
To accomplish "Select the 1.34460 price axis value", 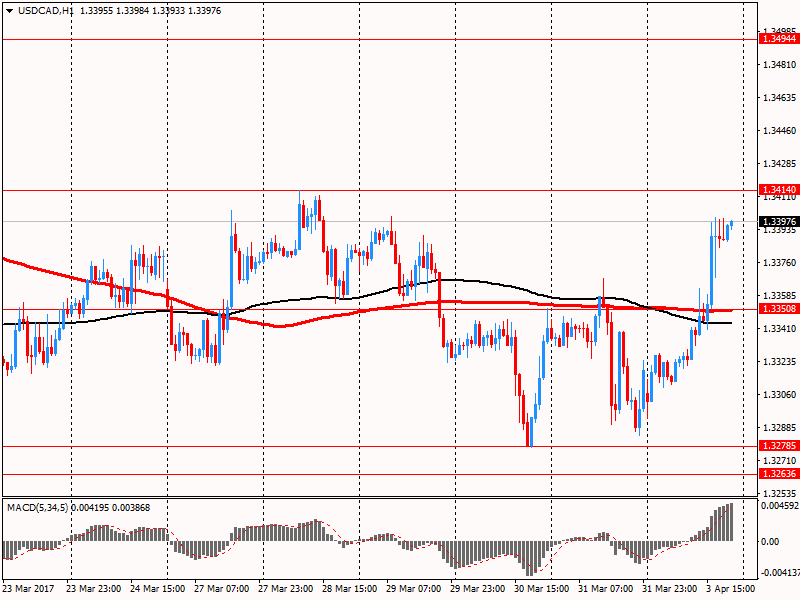I will coord(779,131).
